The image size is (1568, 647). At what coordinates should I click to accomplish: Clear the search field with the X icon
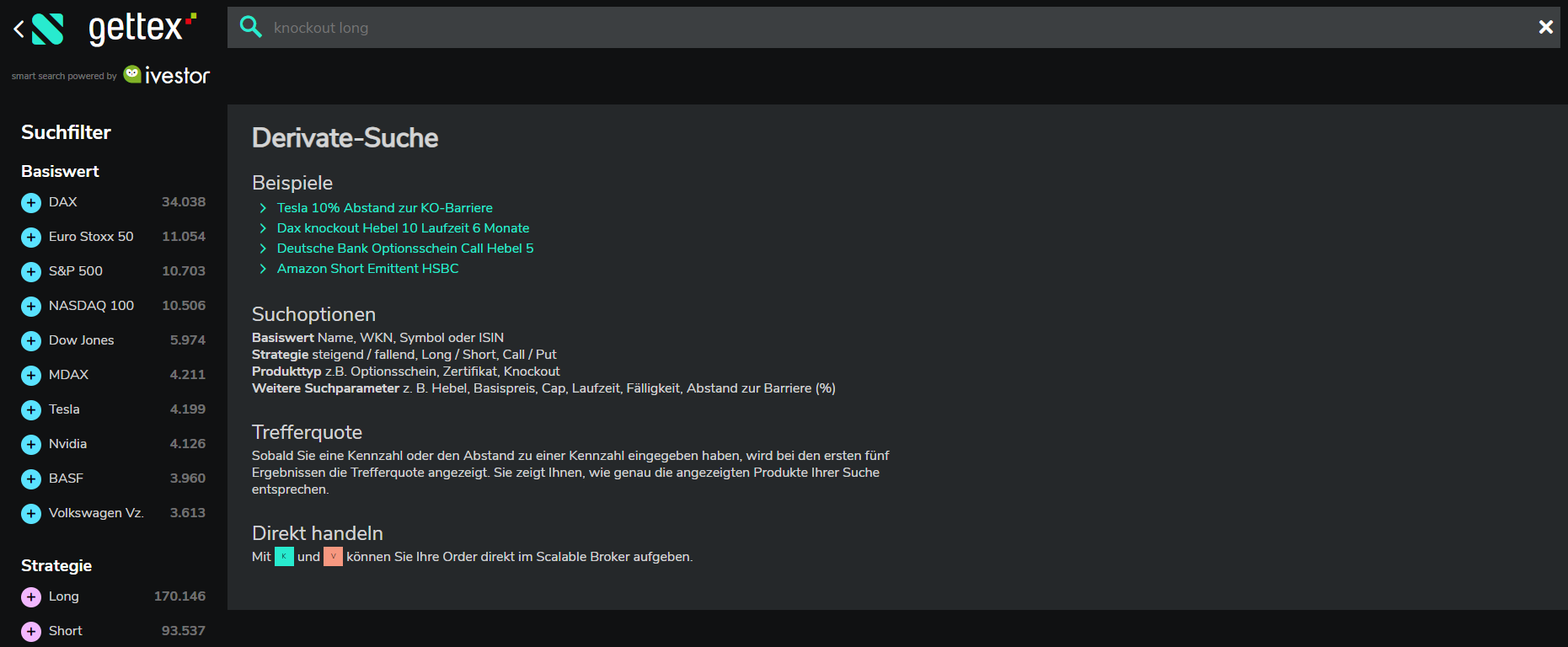1545,27
